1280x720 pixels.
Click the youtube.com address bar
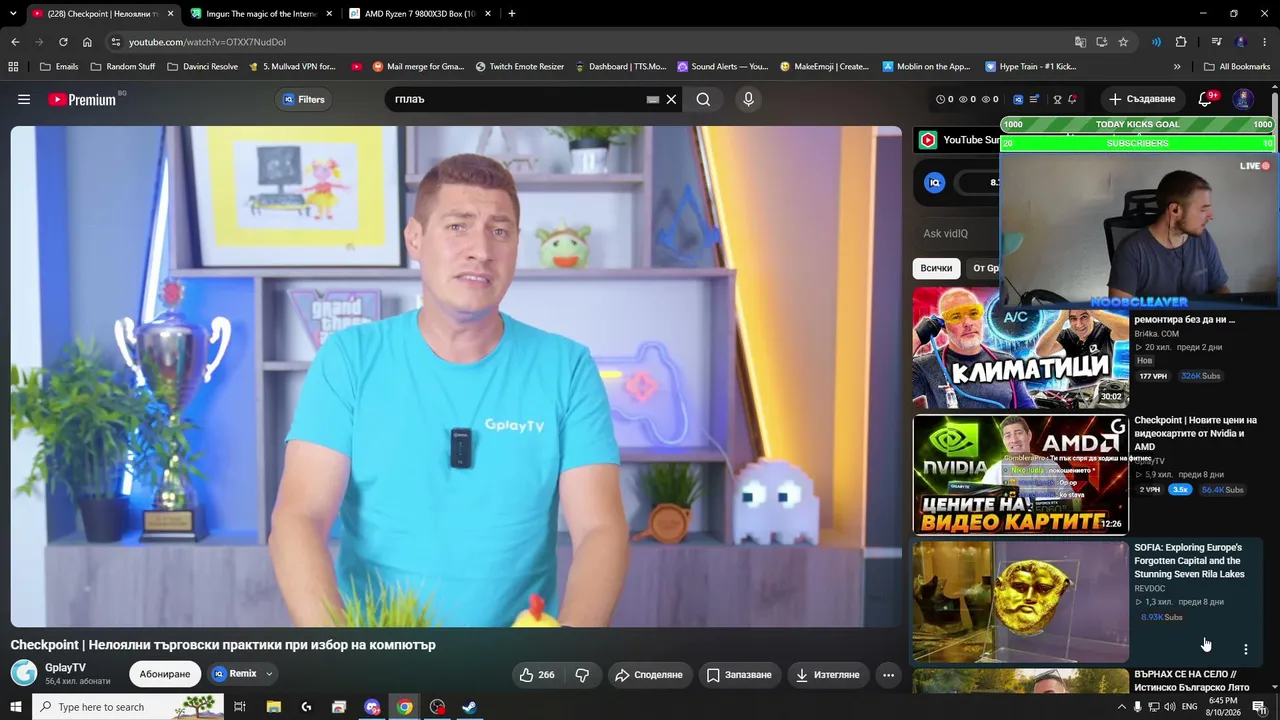590,42
